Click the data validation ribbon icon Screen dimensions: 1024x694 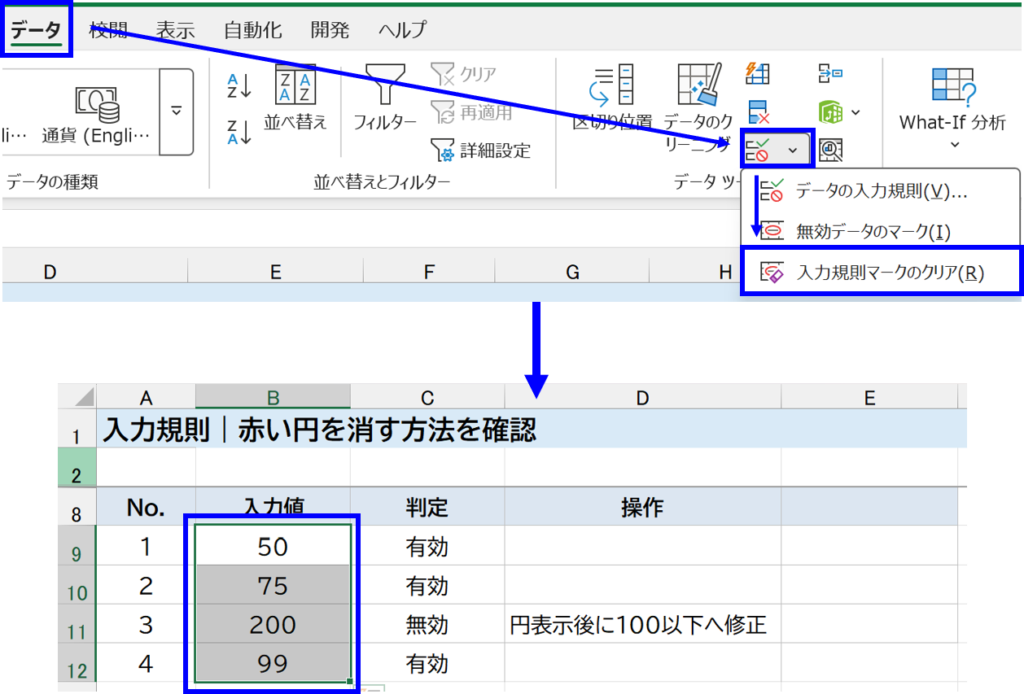point(758,150)
